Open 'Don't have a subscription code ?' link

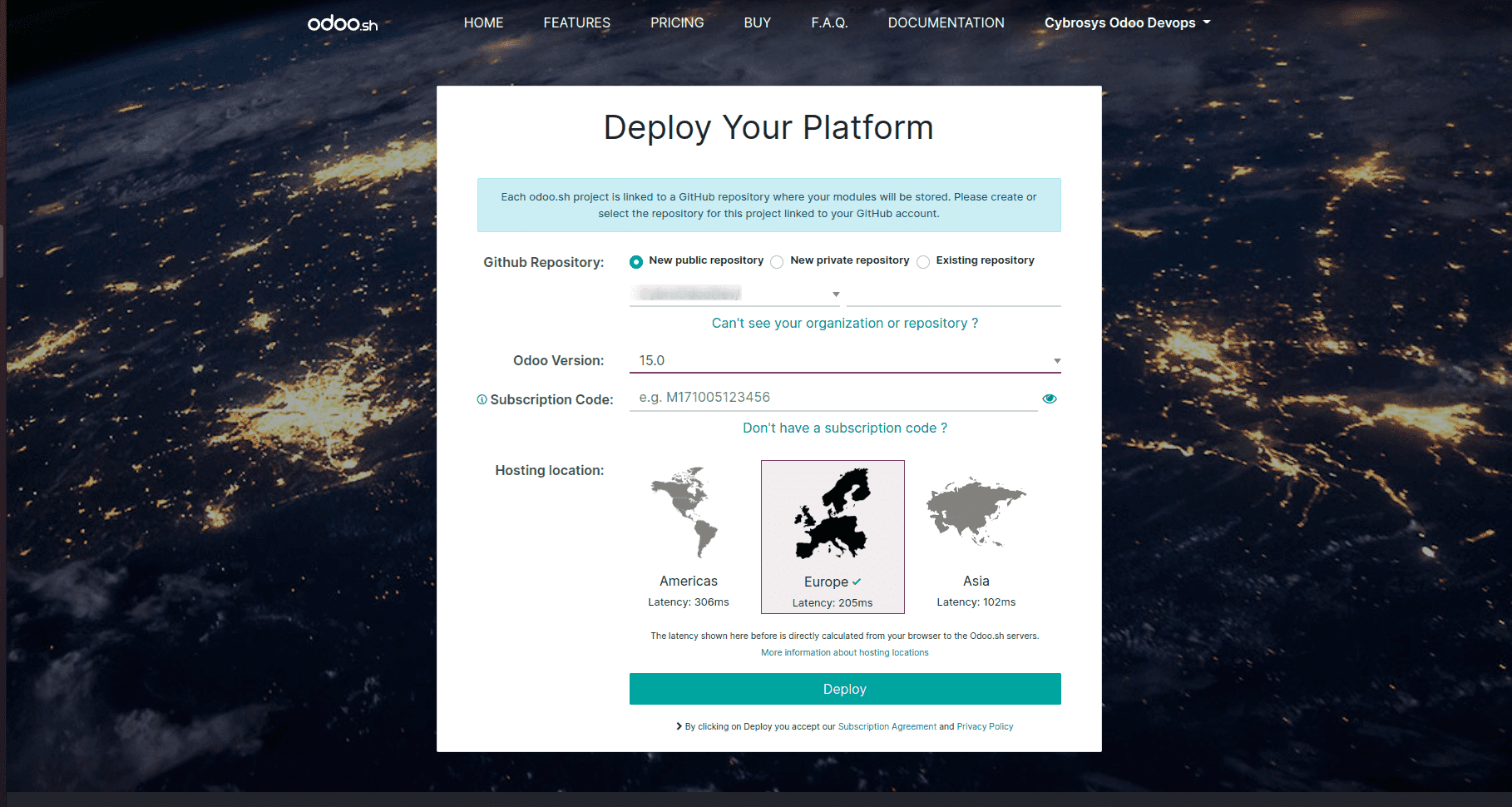pyautogui.click(x=845, y=428)
